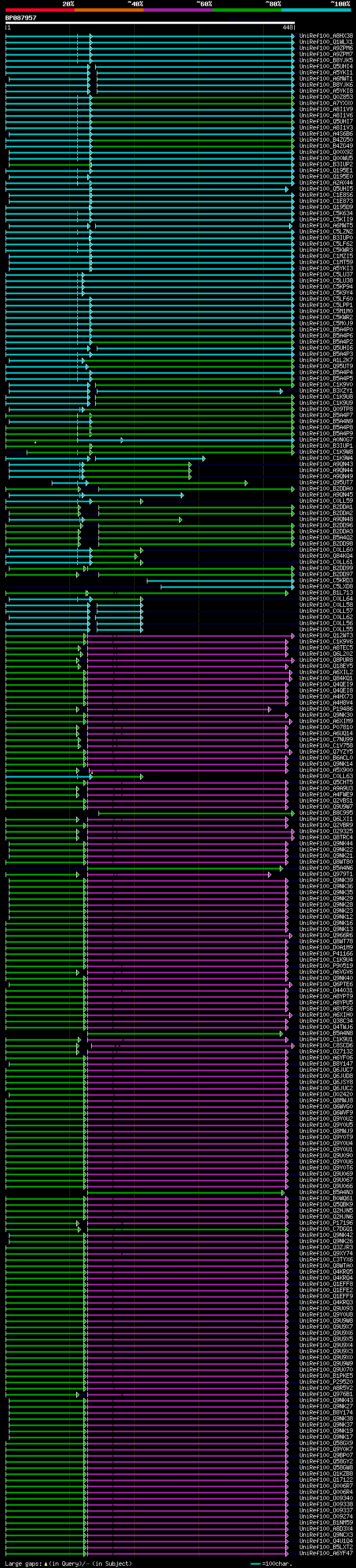The width and height of the screenshot is (356, 1568).
Task: Select the hit label UniRef100_Q84KQ4
Action: click(326, 556)
